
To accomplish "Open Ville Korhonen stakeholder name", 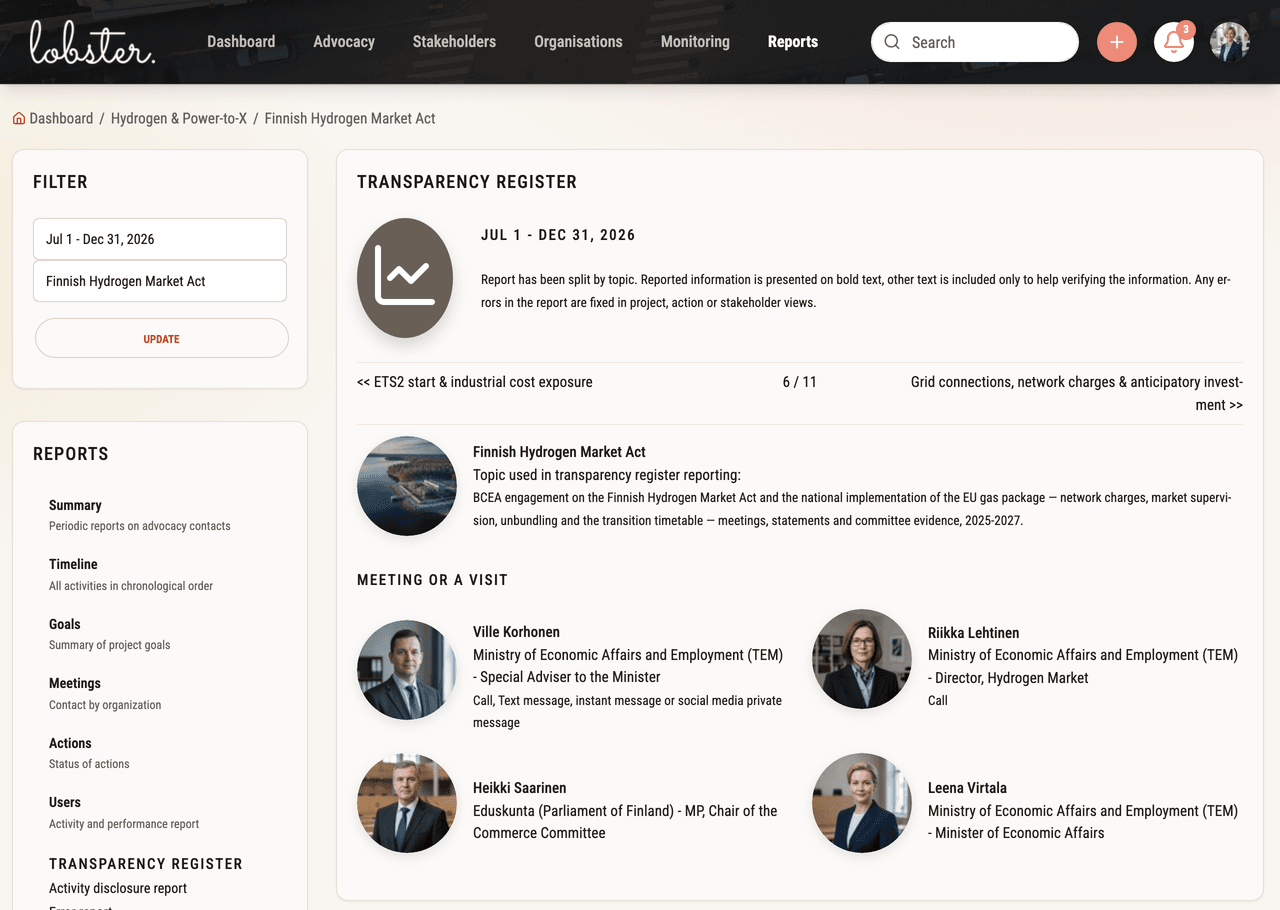I will point(516,632).
